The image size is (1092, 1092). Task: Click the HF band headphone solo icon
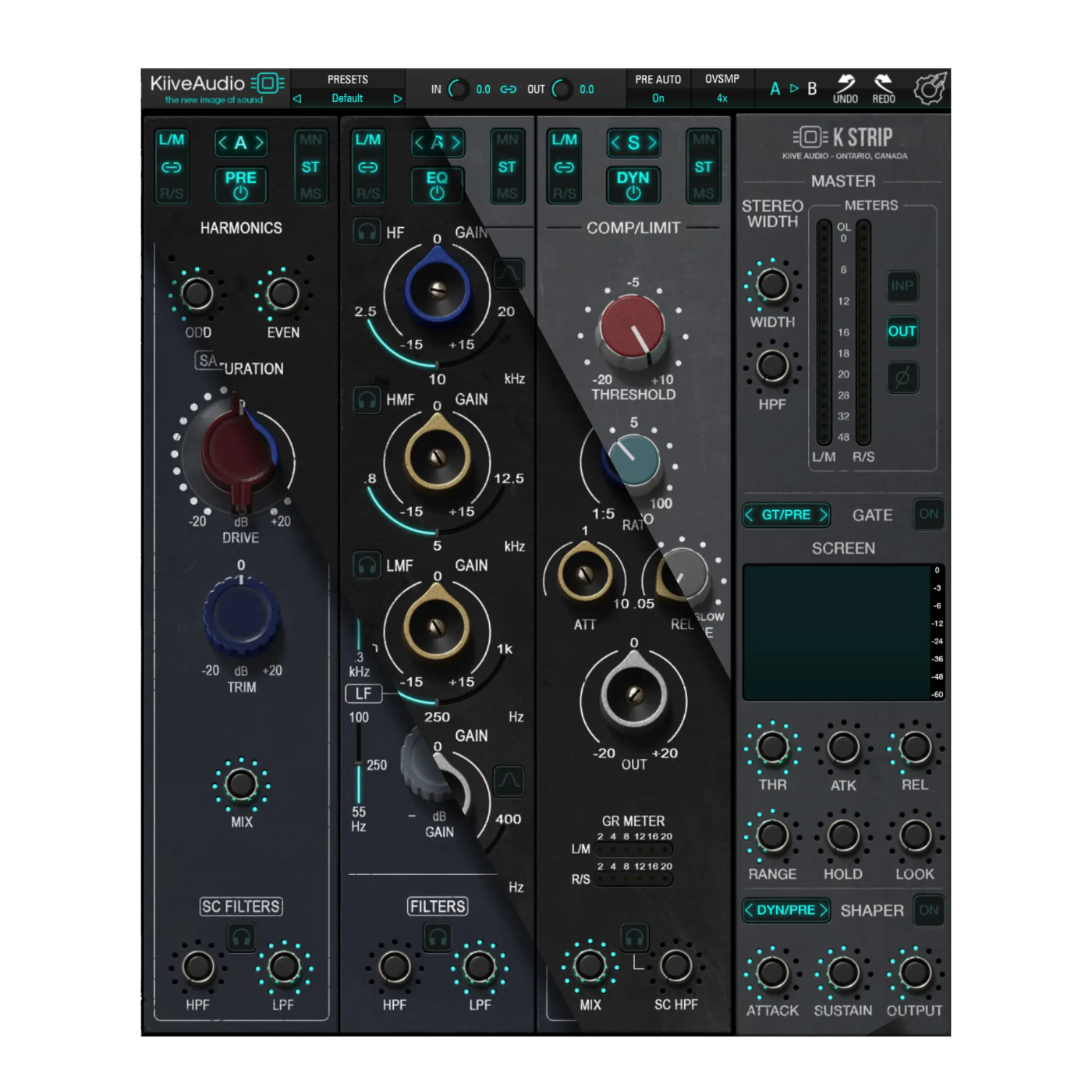click(367, 232)
